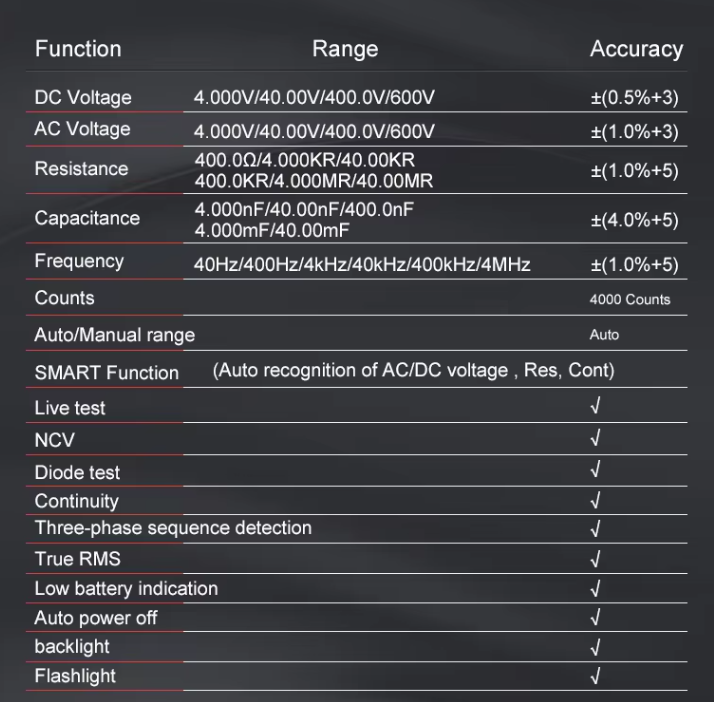Click the DC Voltage label
714x702 pixels.
pos(83,98)
